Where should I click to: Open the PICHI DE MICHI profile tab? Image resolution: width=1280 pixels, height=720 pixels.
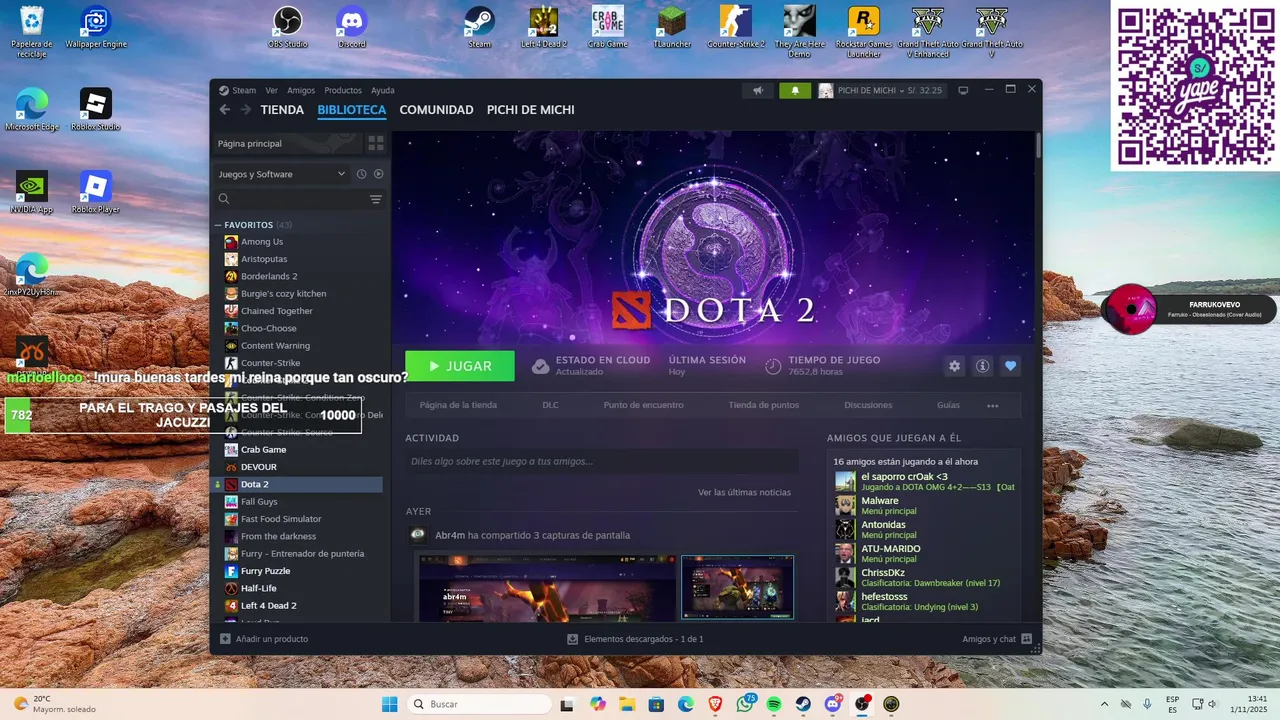click(x=531, y=110)
